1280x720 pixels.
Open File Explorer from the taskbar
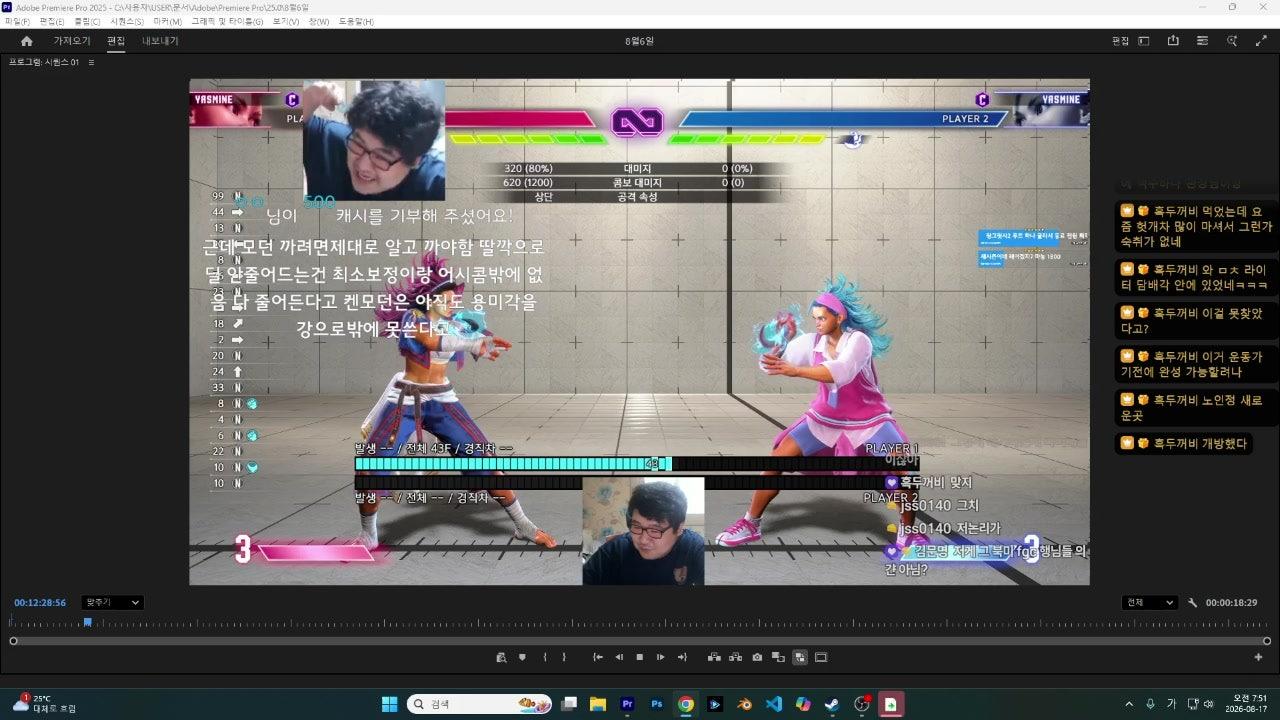(598, 704)
